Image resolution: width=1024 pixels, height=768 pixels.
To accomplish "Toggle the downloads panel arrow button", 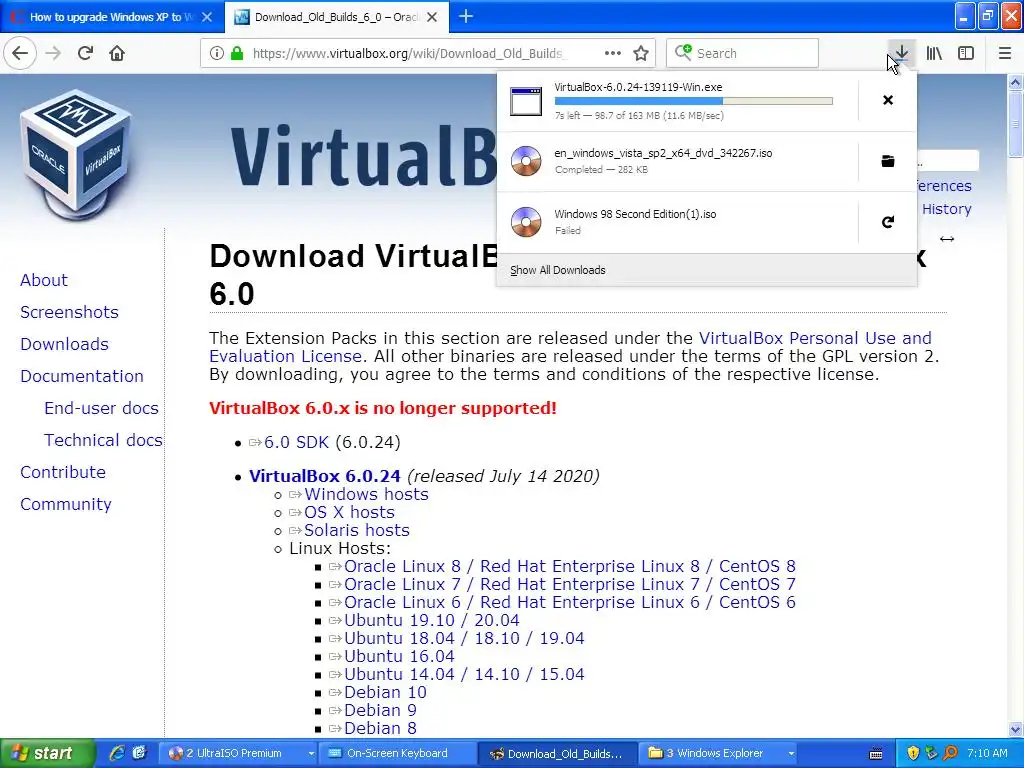I will pos(901,53).
